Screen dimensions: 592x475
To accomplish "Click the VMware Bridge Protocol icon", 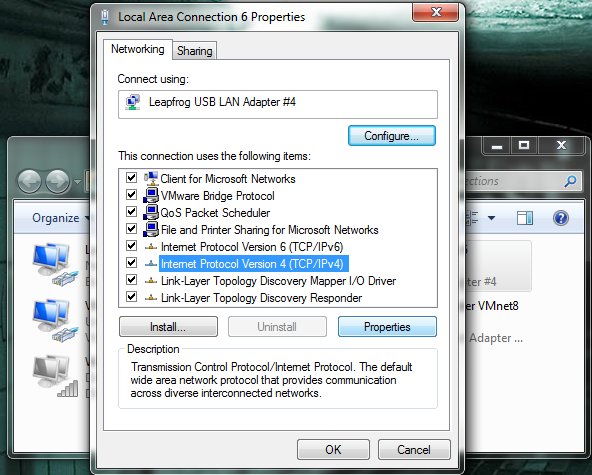I will click(151, 196).
